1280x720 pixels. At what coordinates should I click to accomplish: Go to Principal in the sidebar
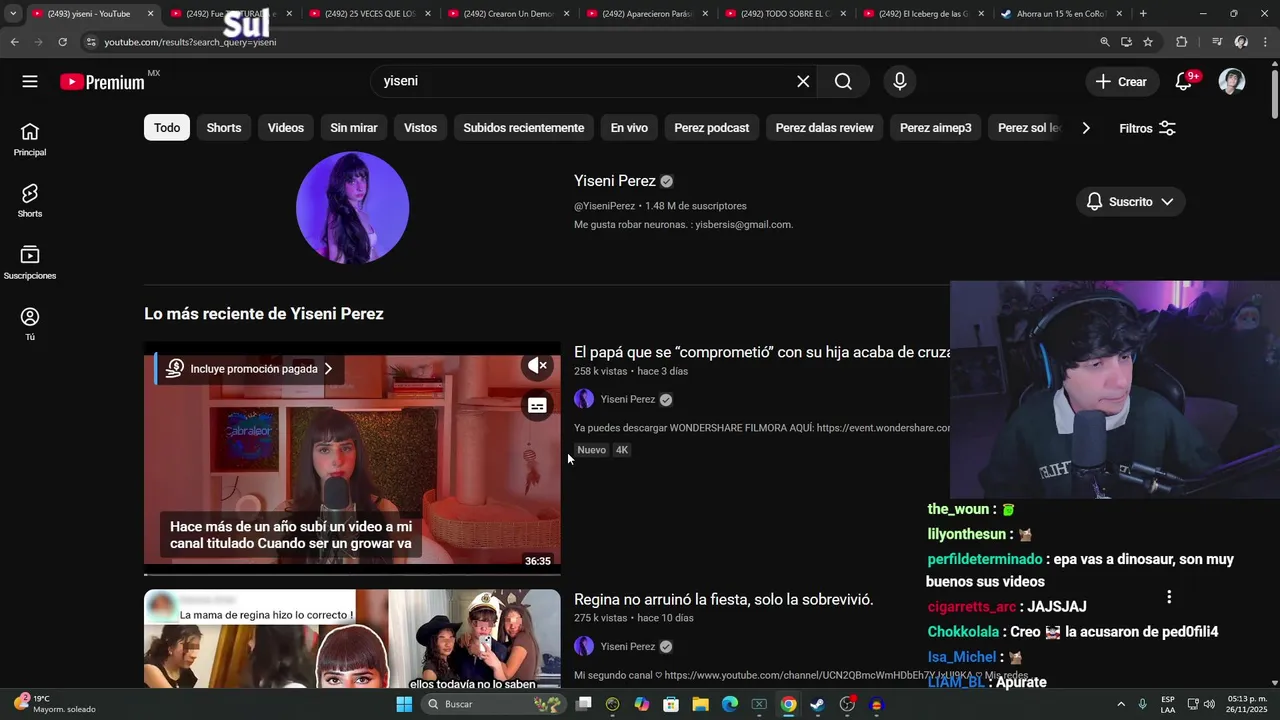tap(30, 139)
